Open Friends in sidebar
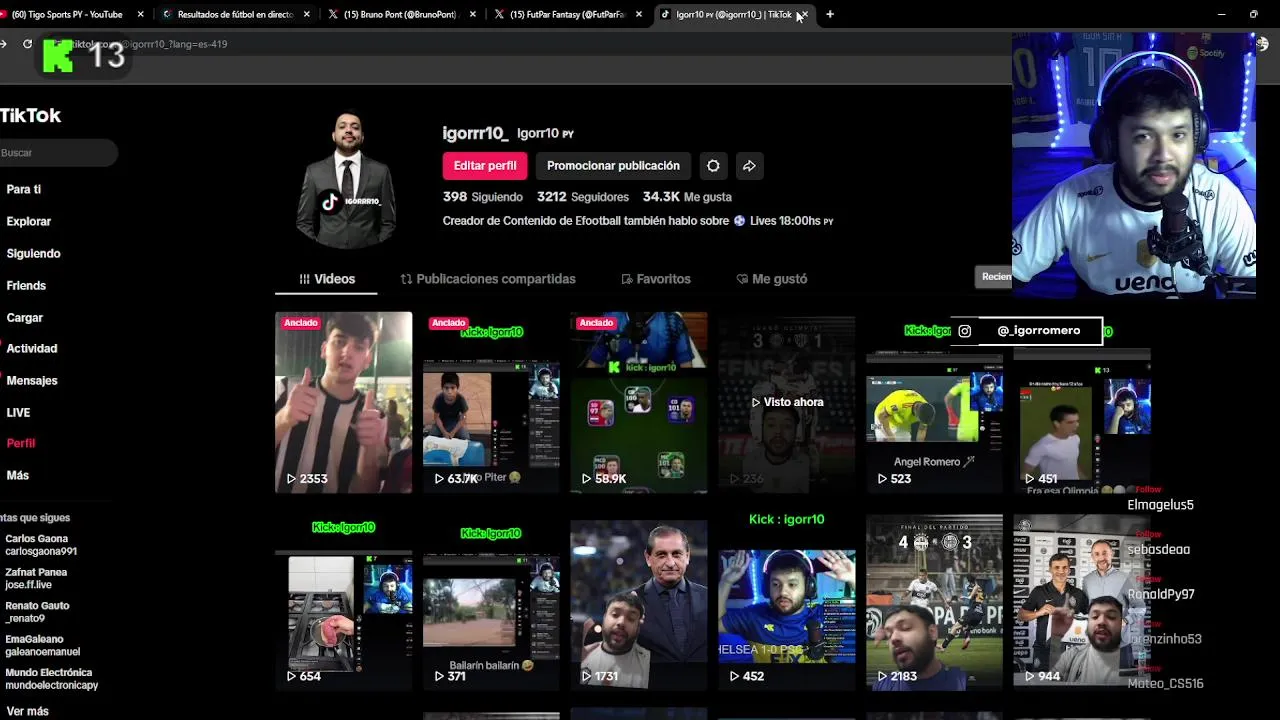 coord(26,285)
